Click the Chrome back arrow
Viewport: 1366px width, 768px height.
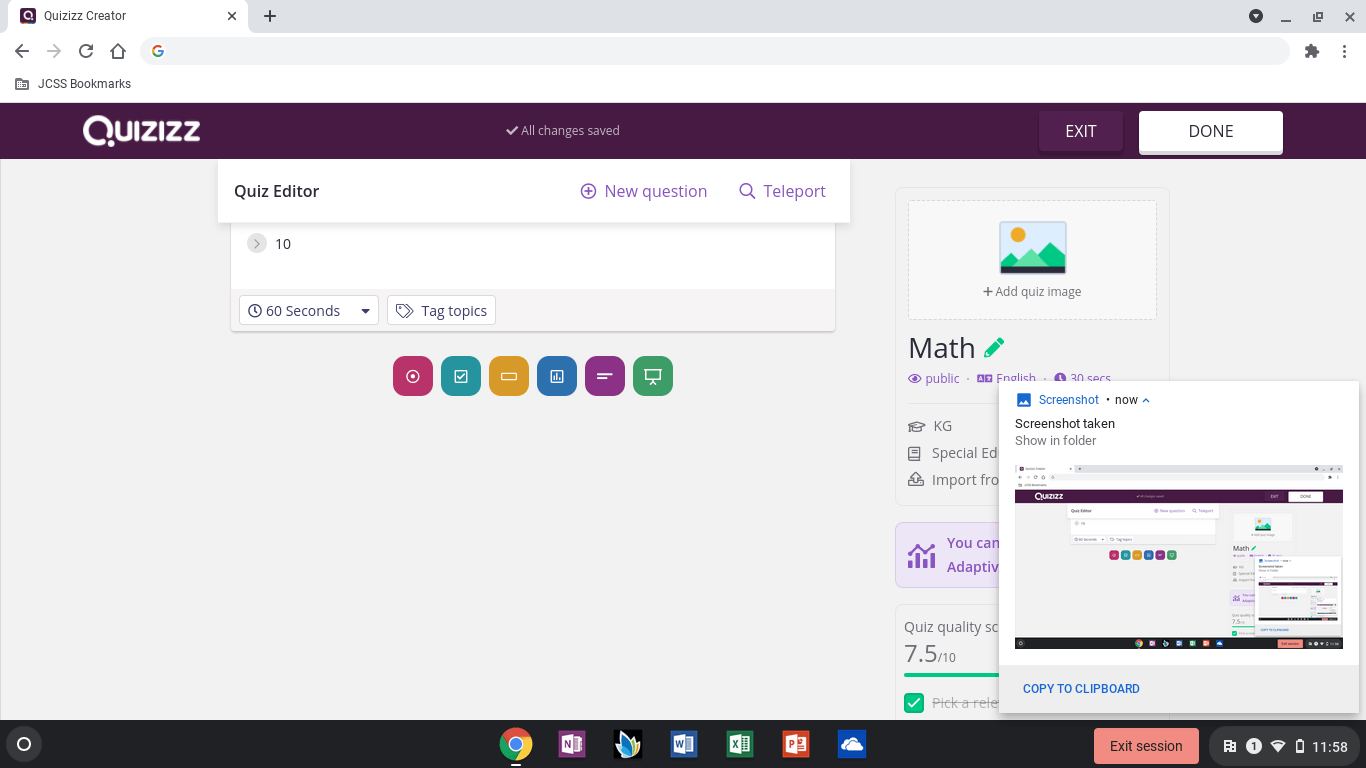tap(22, 51)
